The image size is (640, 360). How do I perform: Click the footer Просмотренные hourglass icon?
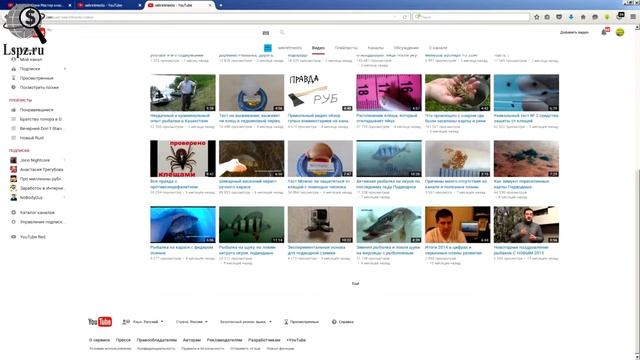point(286,322)
